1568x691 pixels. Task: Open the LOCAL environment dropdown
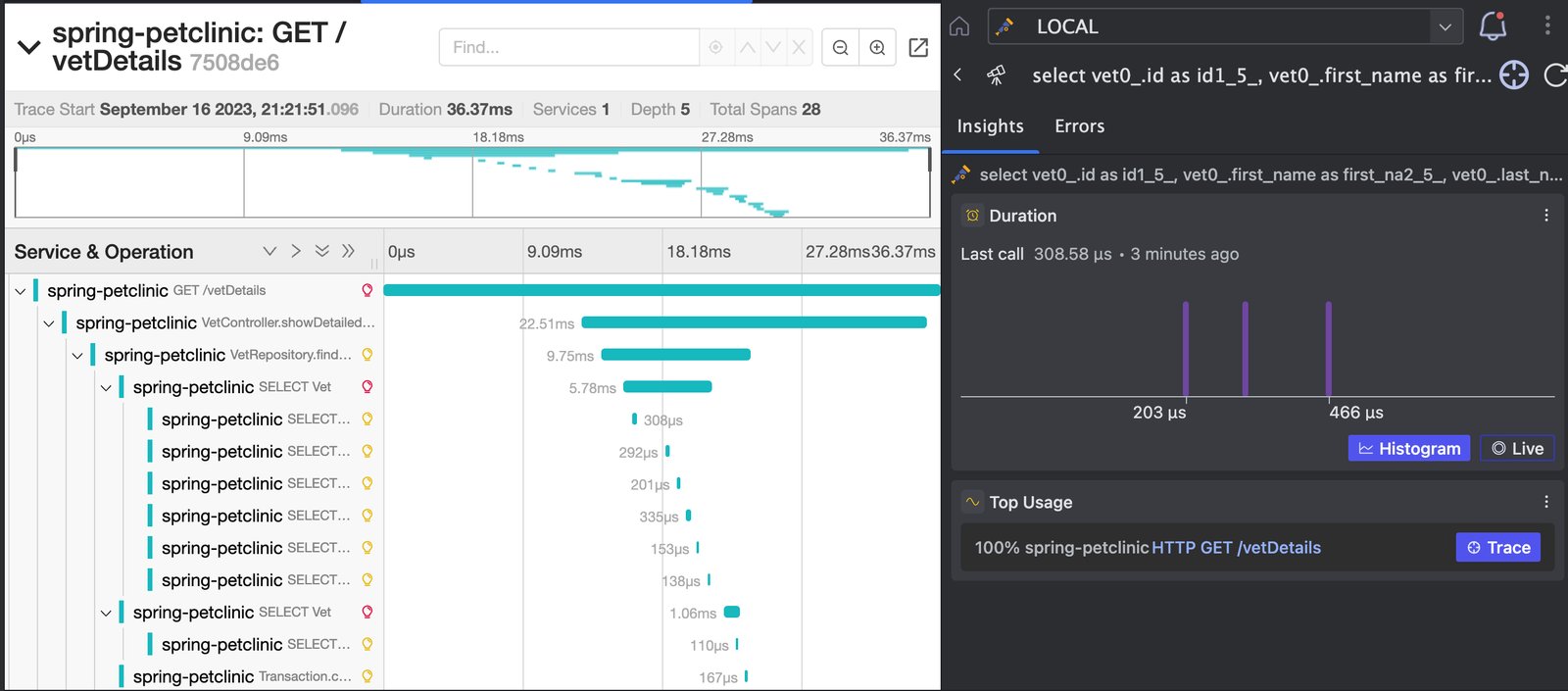point(1225,26)
